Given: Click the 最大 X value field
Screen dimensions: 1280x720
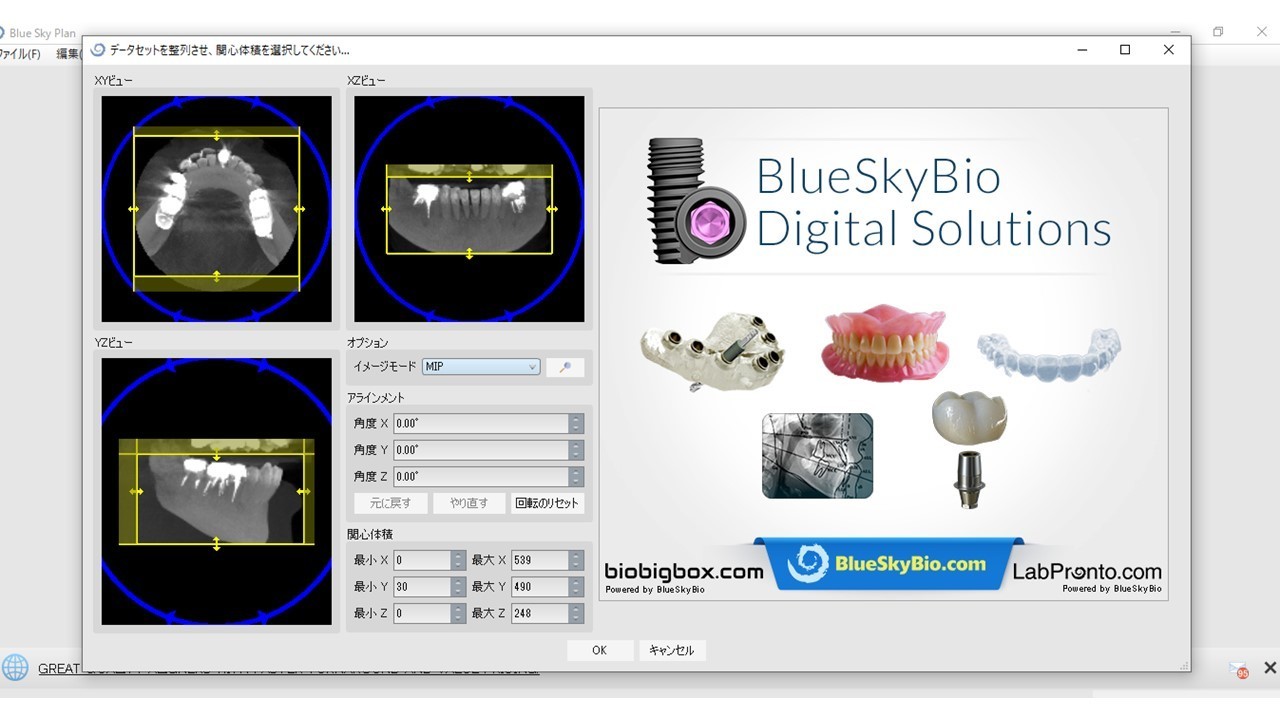Looking at the screenshot, I should pos(540,560).
